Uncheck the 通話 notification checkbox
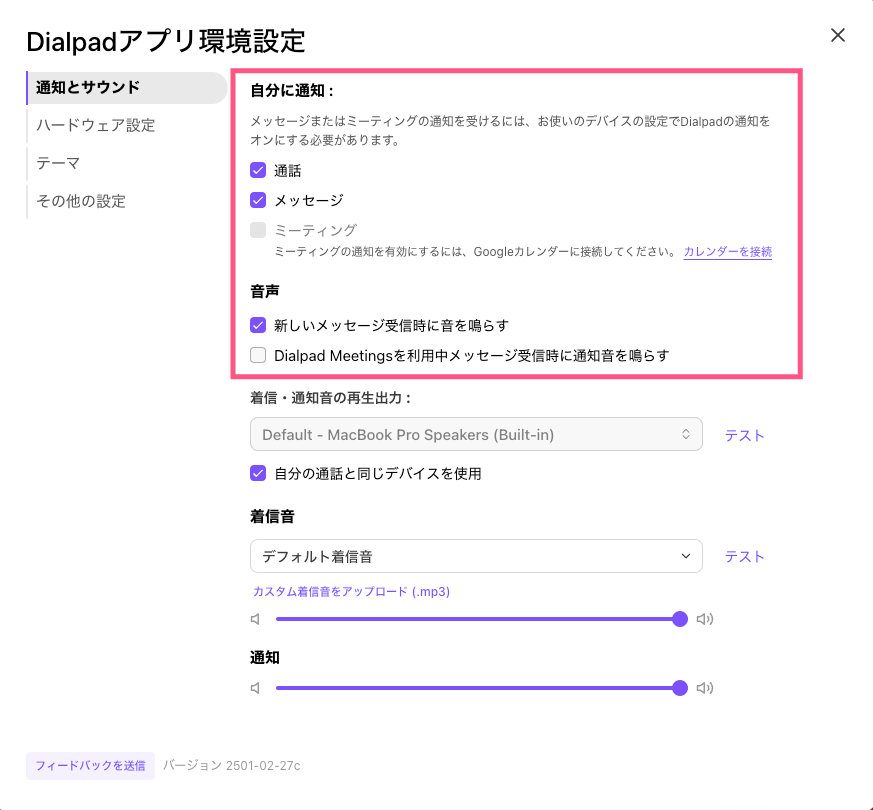 coord(258,170)
